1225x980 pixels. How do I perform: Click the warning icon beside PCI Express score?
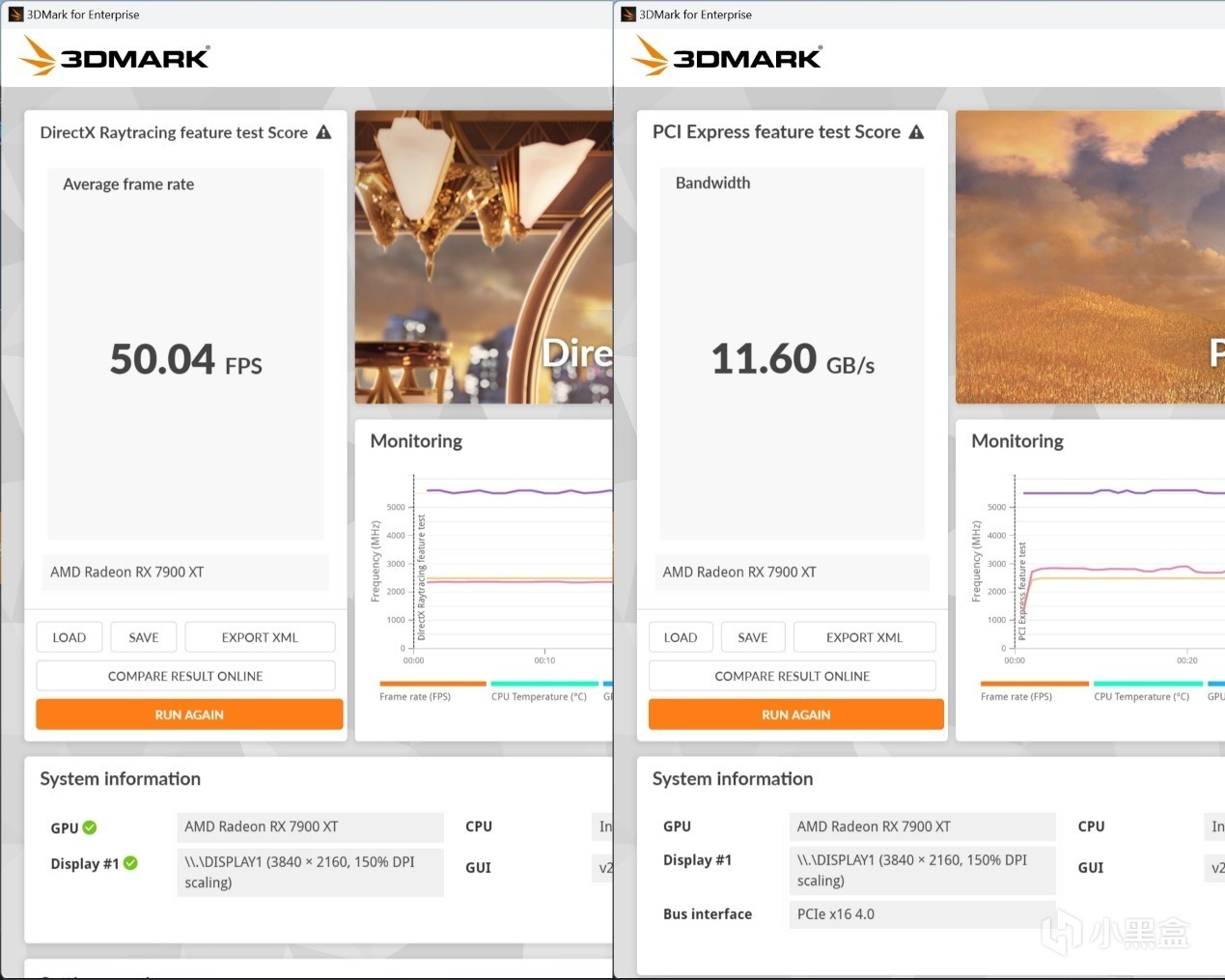coord(916,132)
